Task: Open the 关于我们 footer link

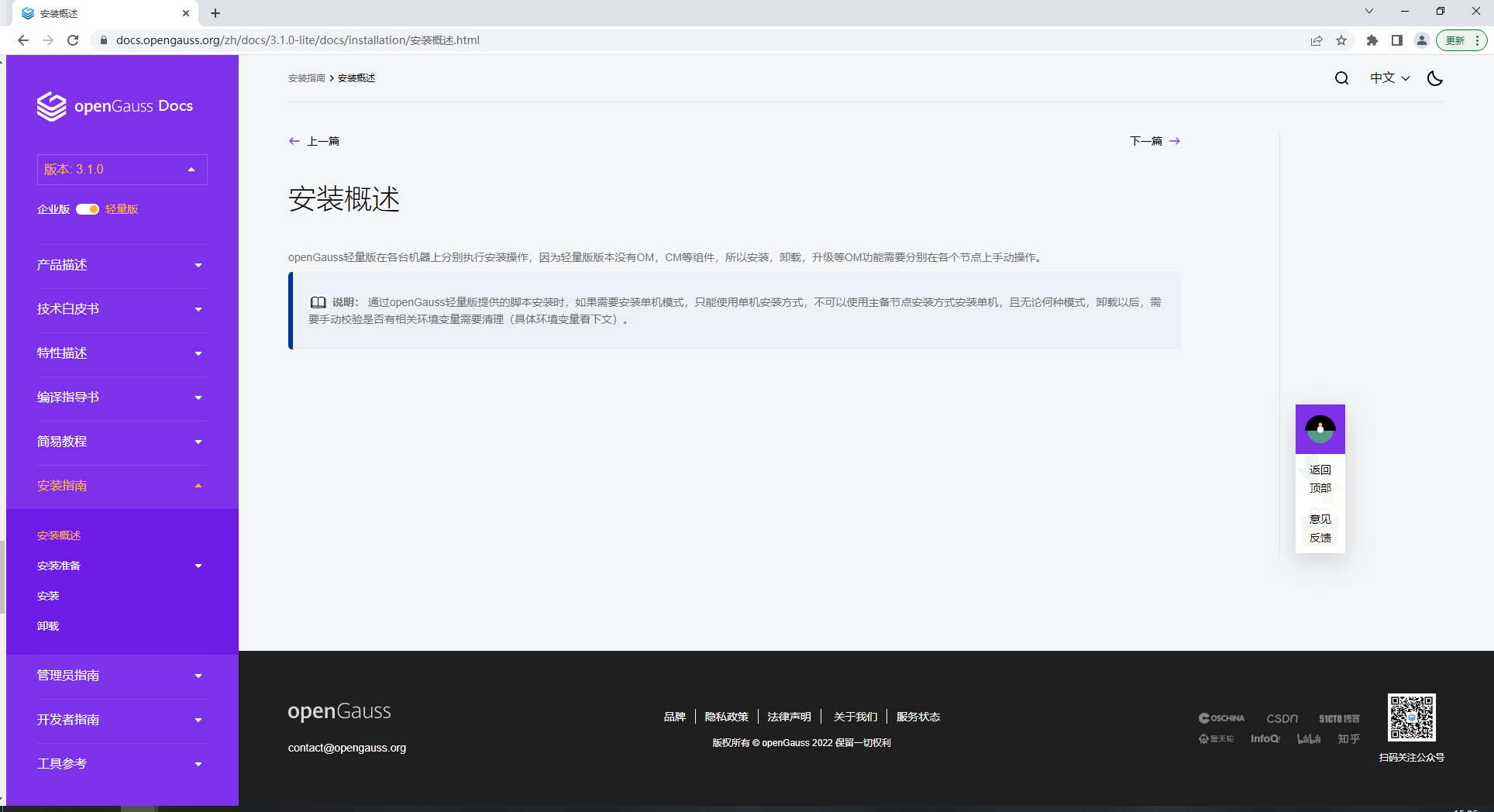Action: coord(855,717)
